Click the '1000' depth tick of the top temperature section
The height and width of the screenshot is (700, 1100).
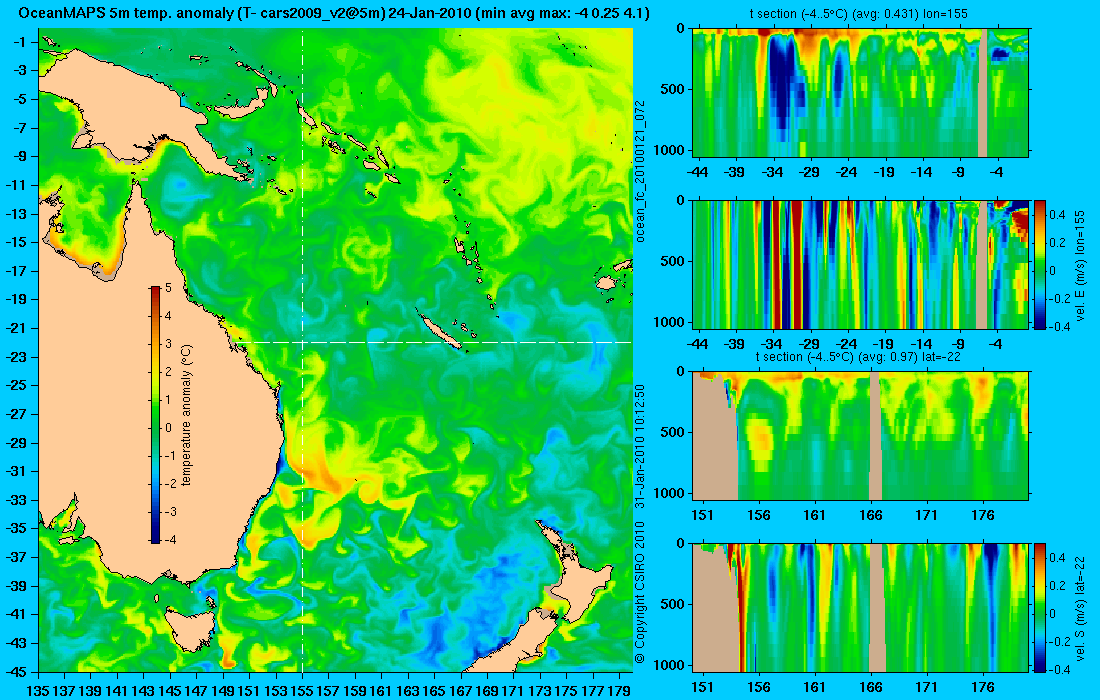(669, 150)
